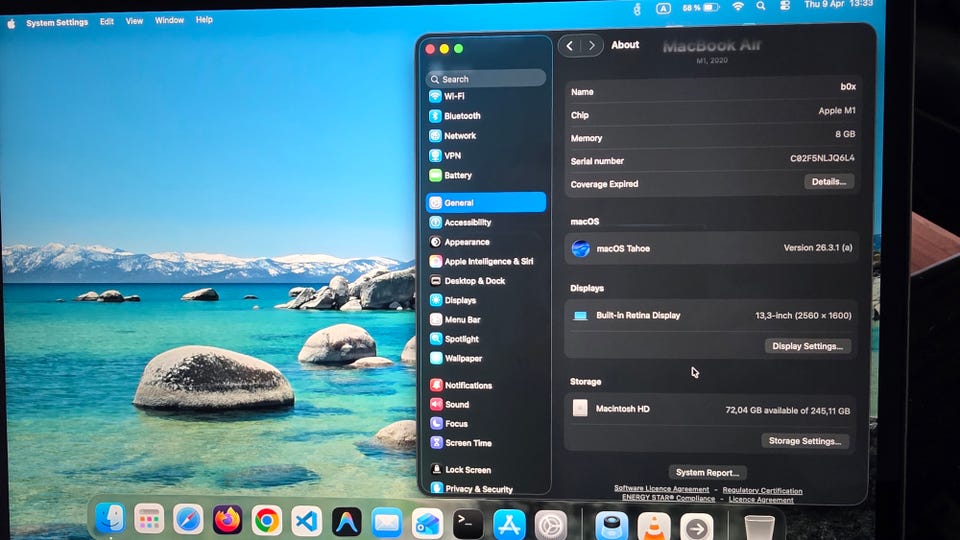The height and width of the screenshot is (540, 960).
Task: Select Apple Intelligence & Siri
Action: [488, 261]
